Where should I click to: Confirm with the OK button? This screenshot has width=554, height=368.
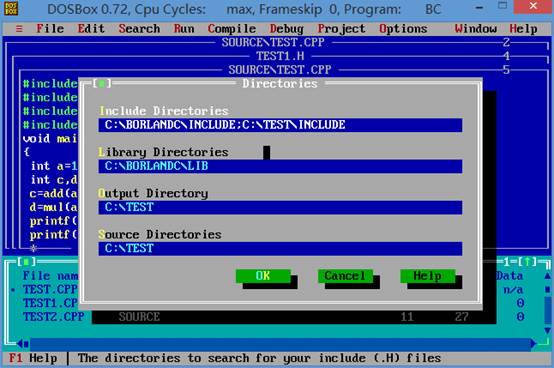263,276
